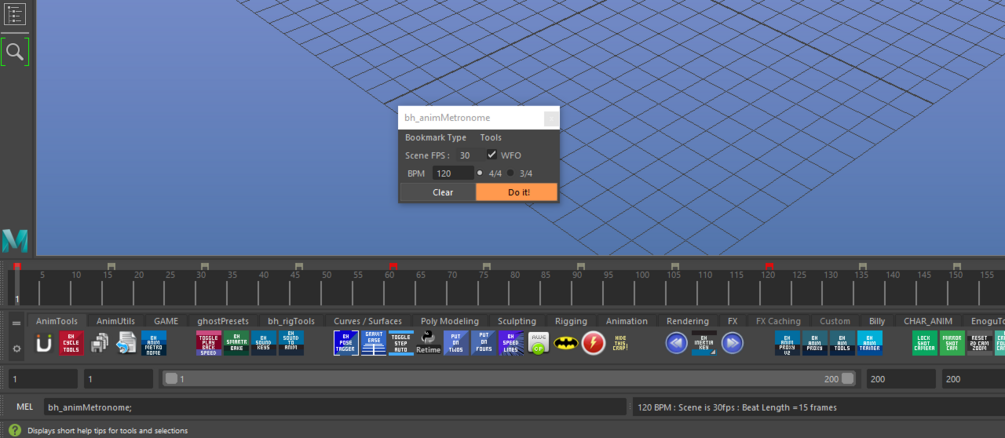This screenshot has width=1005, height=438.
Task: Click the Batman logo shelf icon
Action: (566, 343)
